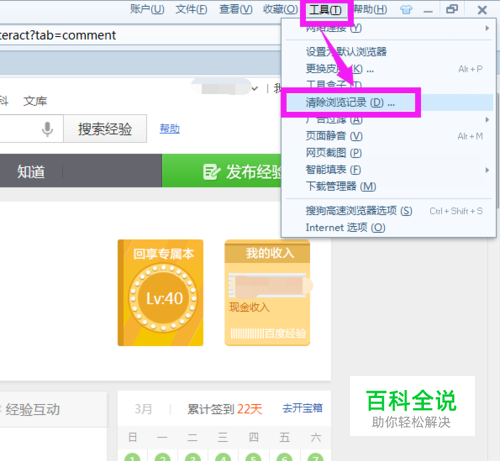Click the 3月 calendar label
The height and width of the screenshot is (461, 500).
[143, 409]
